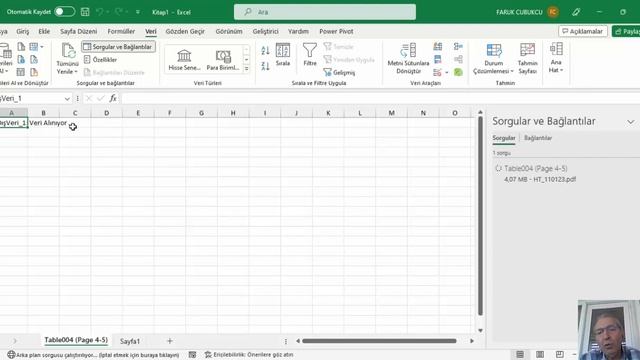Sort A to Z ascending
The image size is (640, 360).
(265, 51)
